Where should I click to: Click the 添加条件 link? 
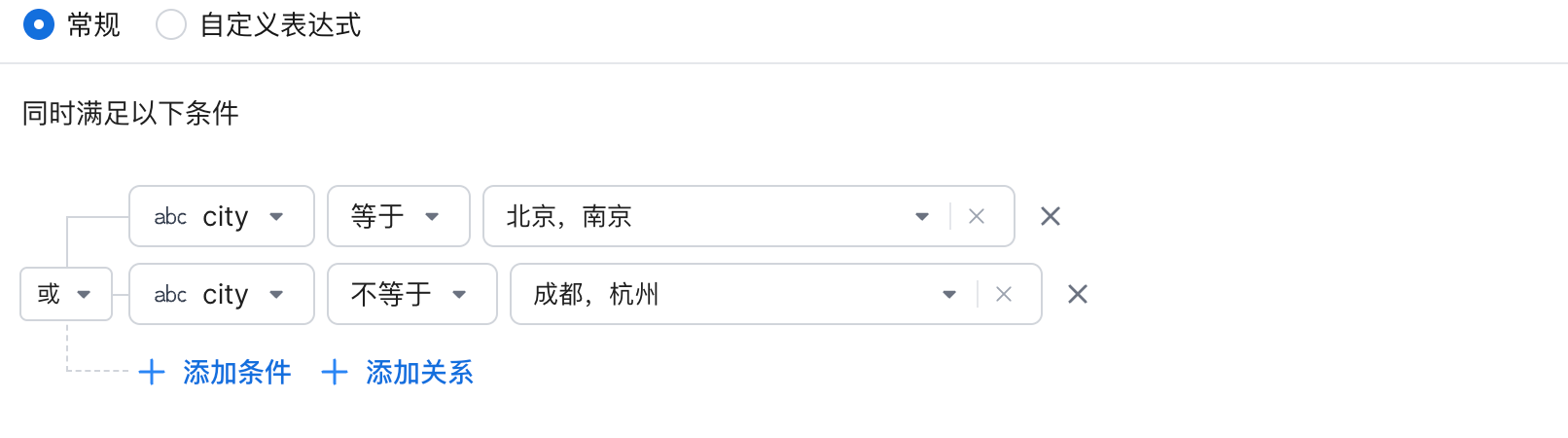[x=236, y=372]
